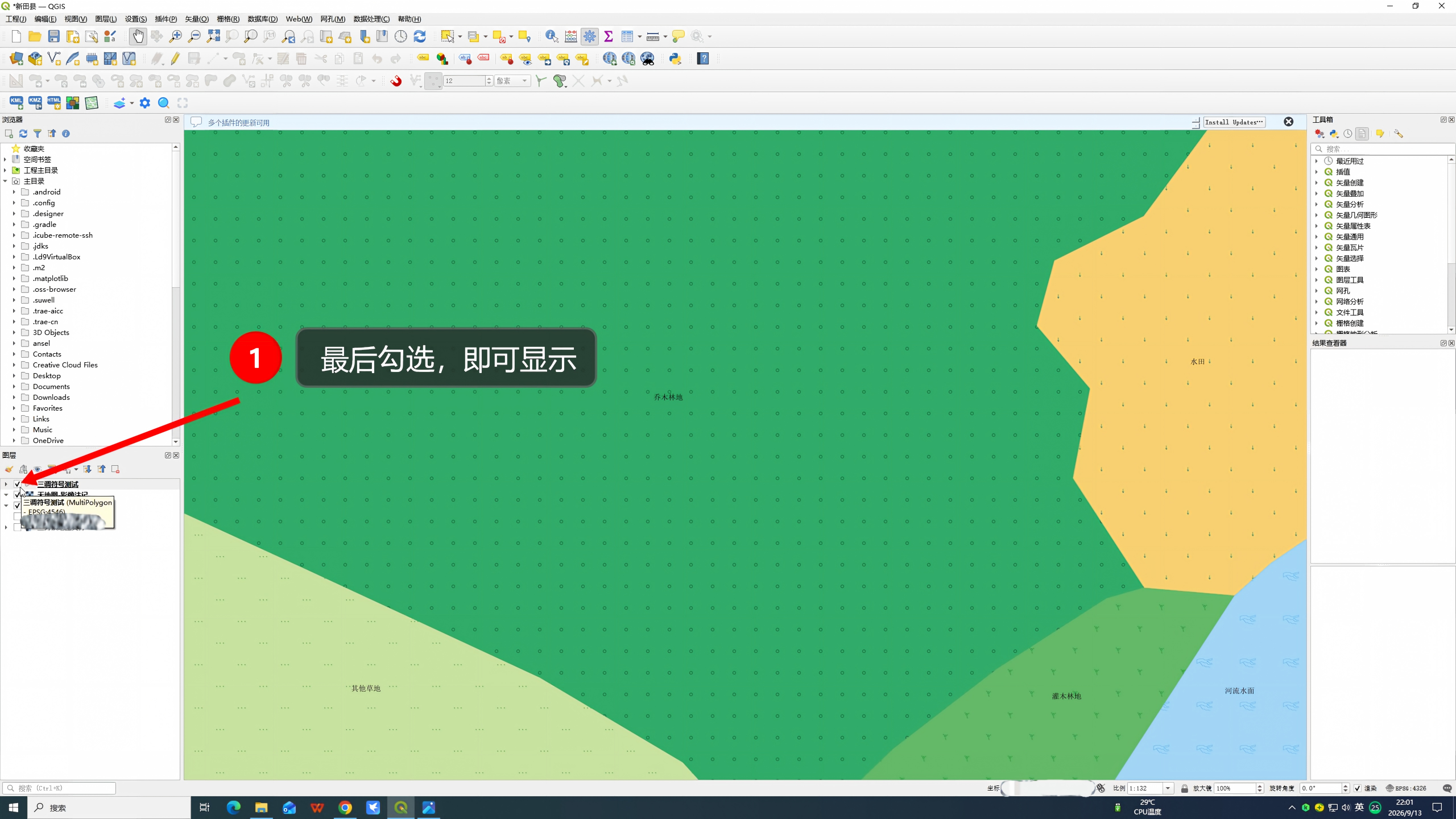Open the 插件(P) menu

[x=166, y=19]
